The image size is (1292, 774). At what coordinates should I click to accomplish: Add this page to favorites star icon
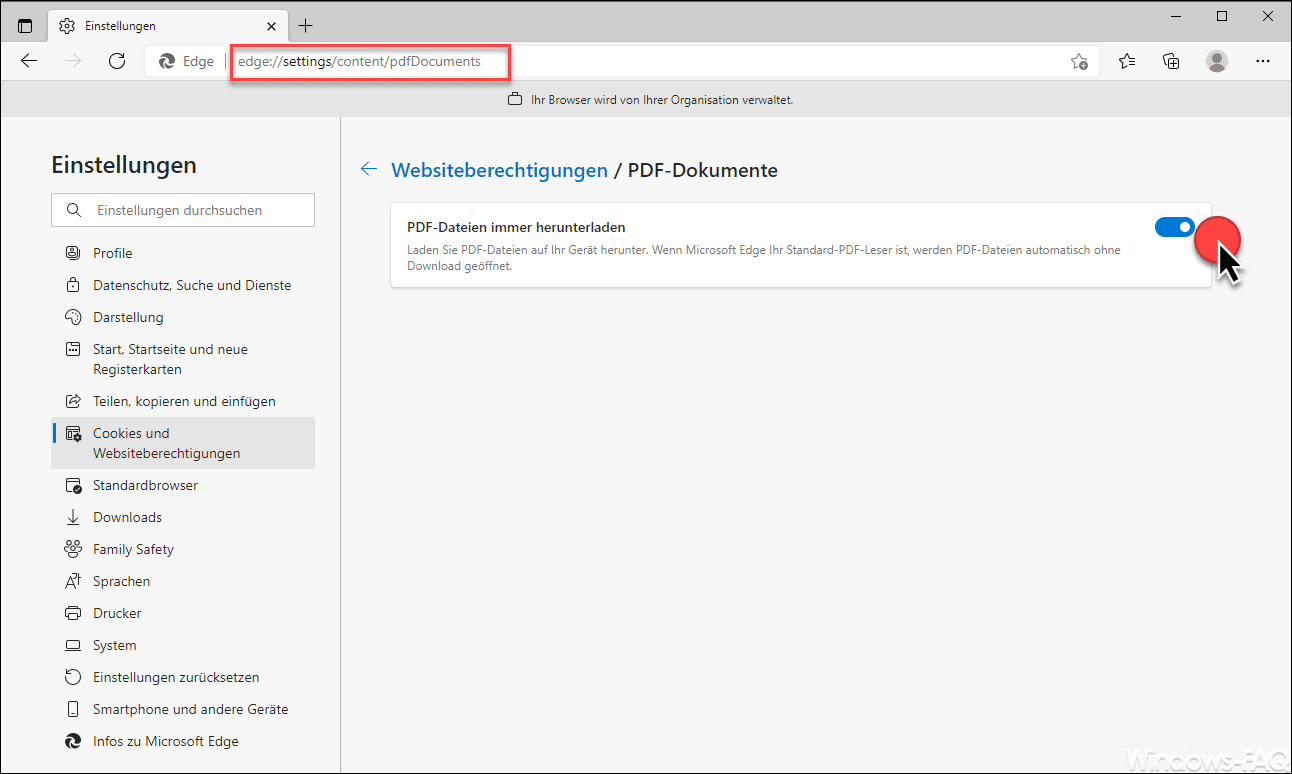(x=1079, y=61)
